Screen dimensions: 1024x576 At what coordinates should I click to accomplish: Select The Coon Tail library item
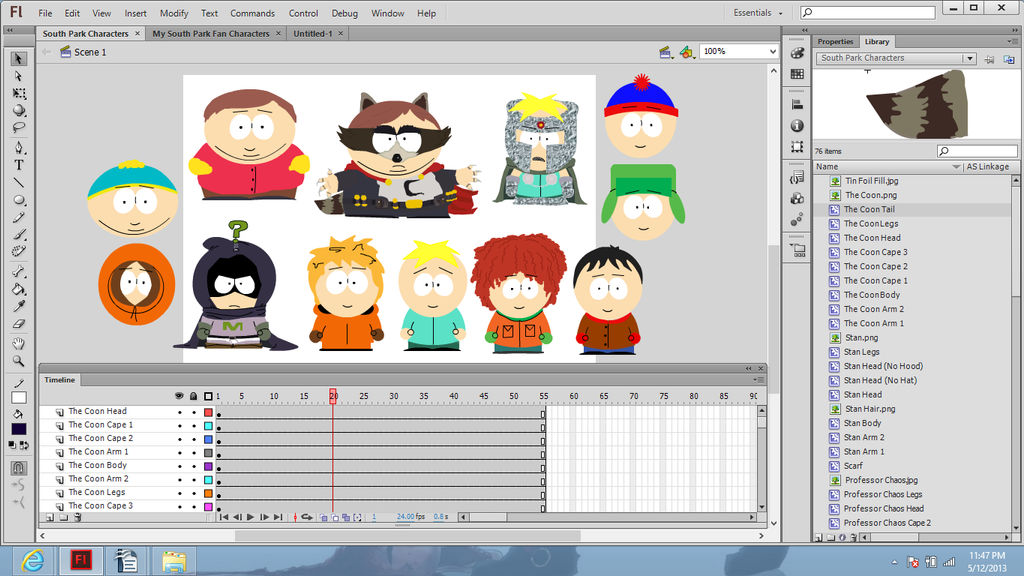point(869,209)
